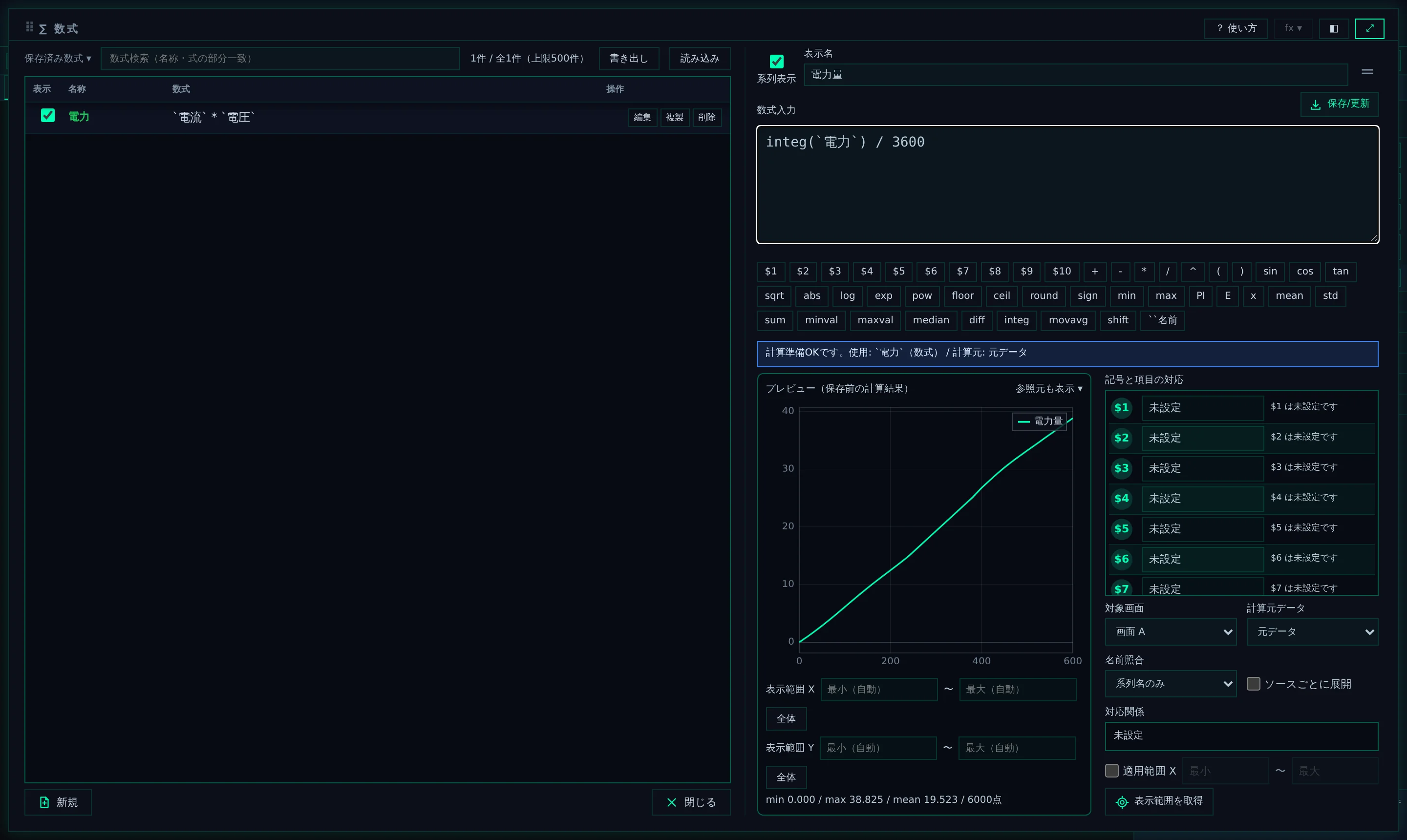Click the formula textarea with integ expression

pyautogui.click(x=1067, y=185)
